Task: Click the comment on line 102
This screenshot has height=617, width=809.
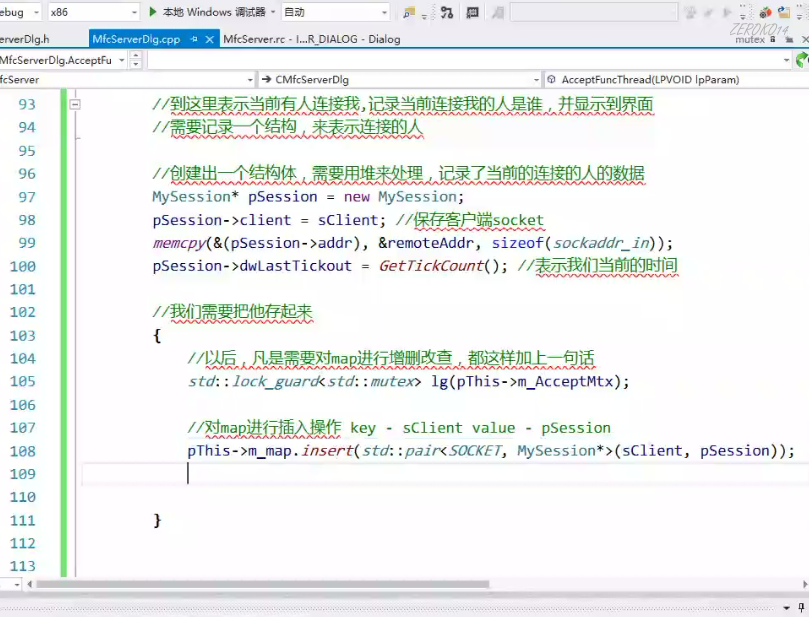Action: pos(233,312)
